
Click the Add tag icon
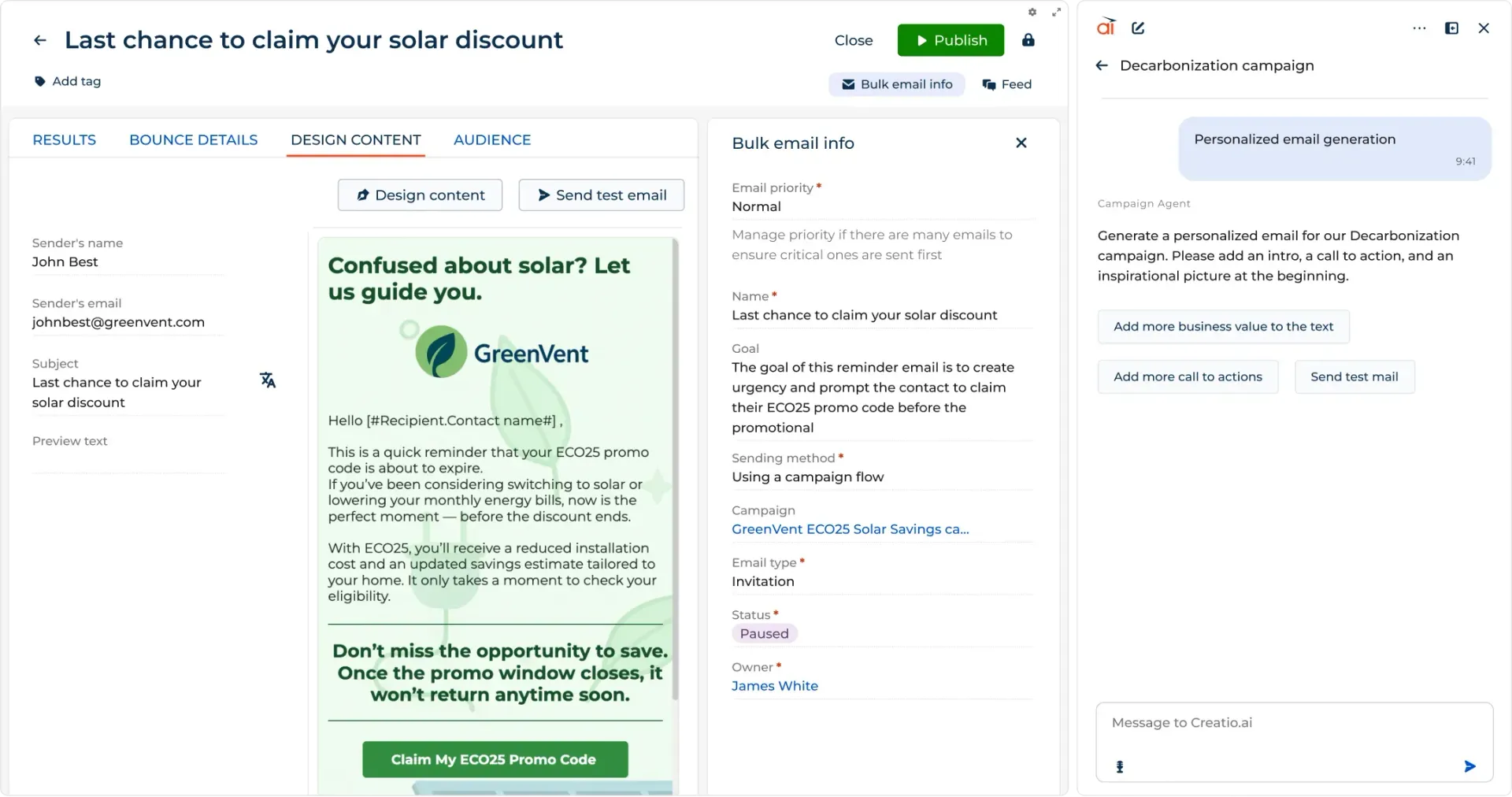click(x=40, y=81)
